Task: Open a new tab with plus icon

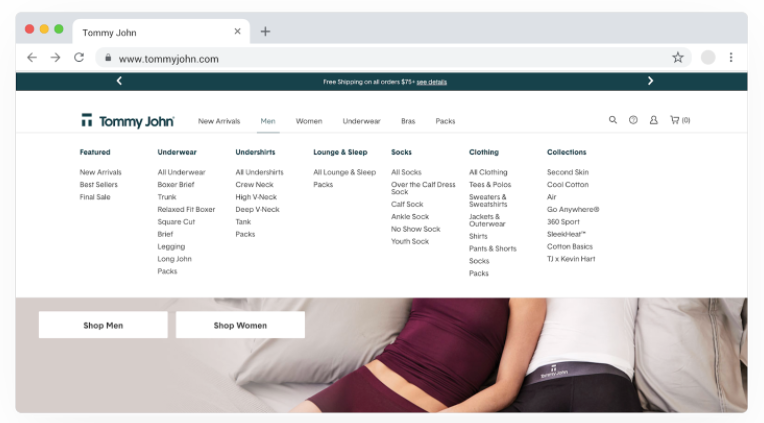Action: (x=265, y=32)
